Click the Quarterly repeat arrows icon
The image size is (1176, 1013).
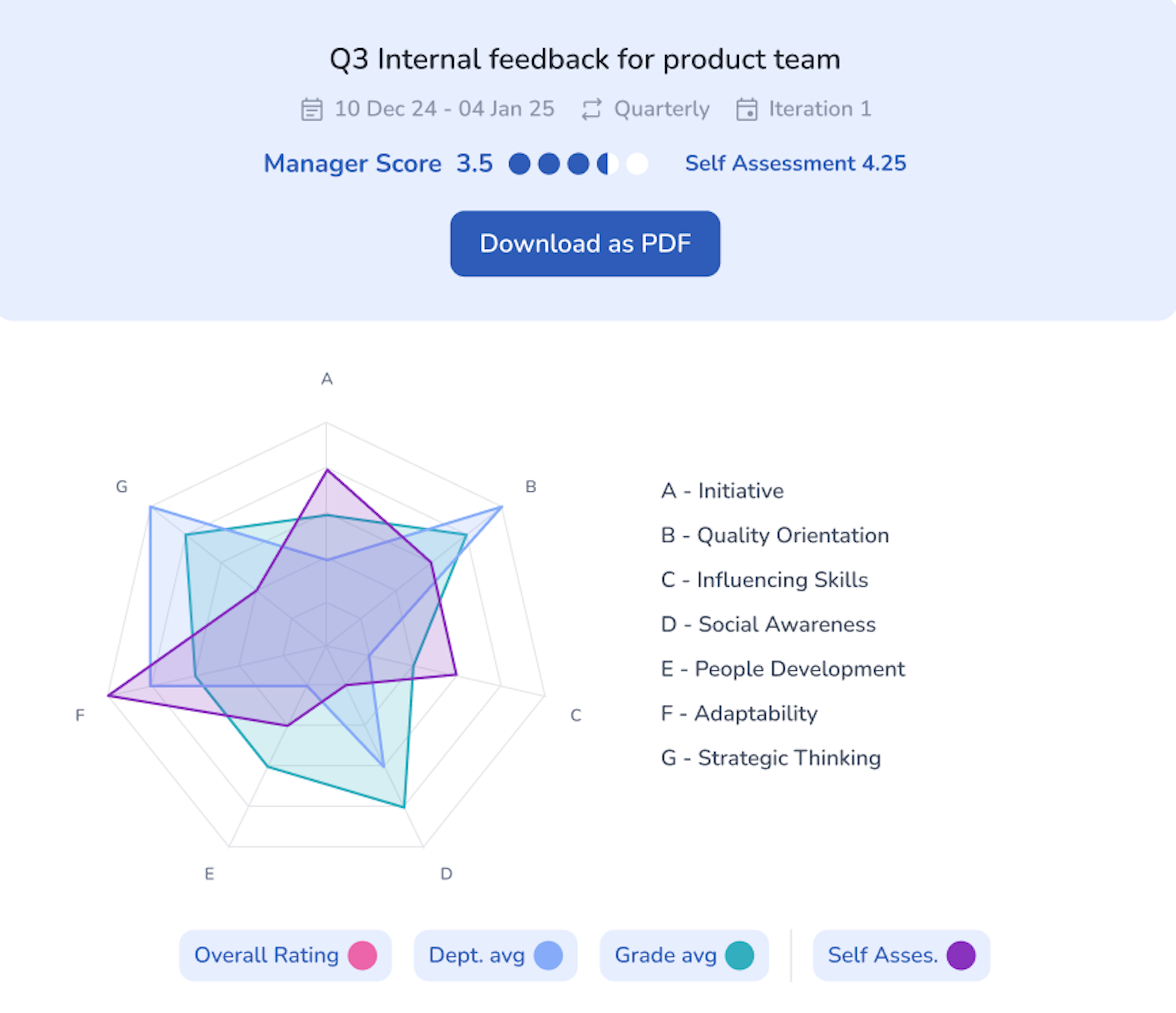591,109
